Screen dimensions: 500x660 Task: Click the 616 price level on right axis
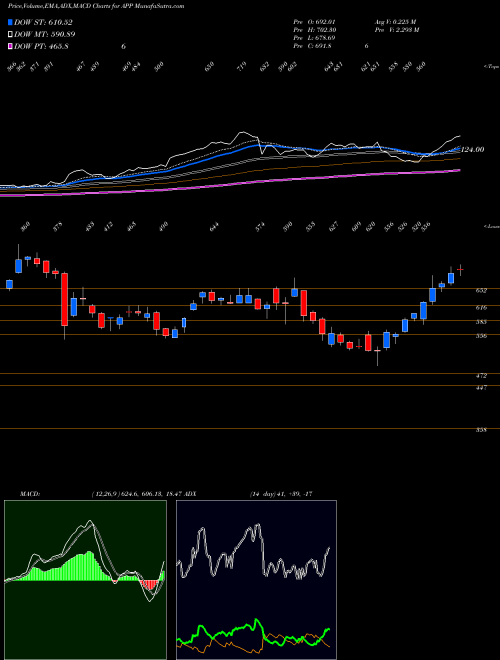pyautogui.click(x=481, y=308)
